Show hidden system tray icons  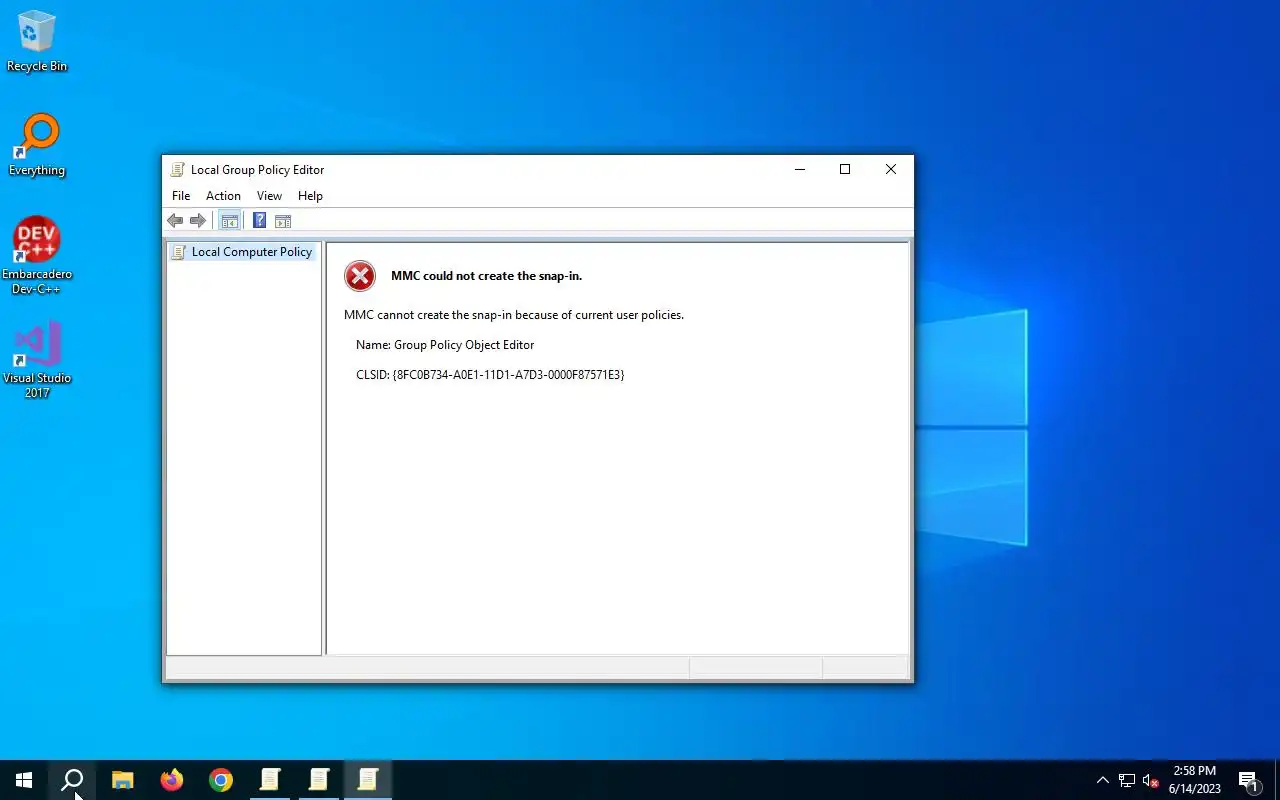[x=1103, y=780]
